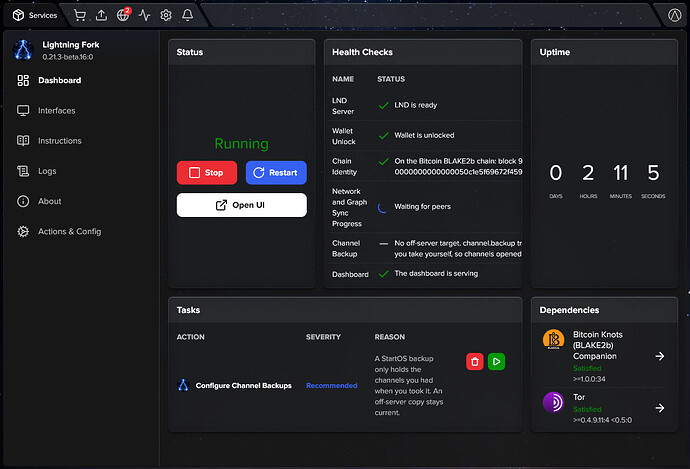
Task: Click the StartOS logo icon at top right
Action: click(674, 15)
